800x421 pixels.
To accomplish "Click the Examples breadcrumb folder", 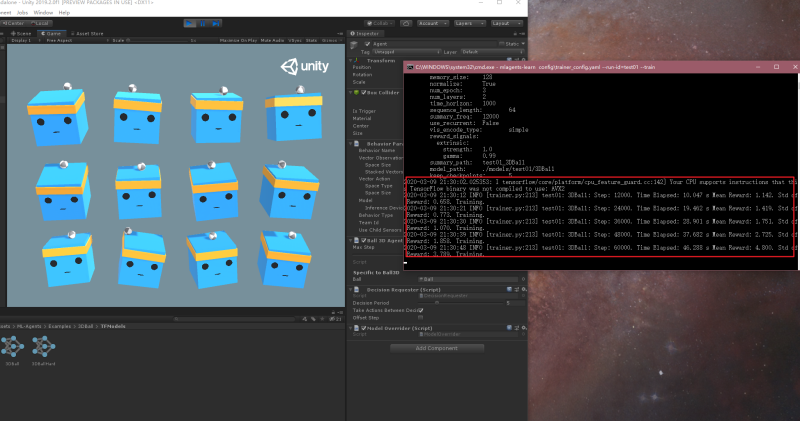I will point(60,326).
